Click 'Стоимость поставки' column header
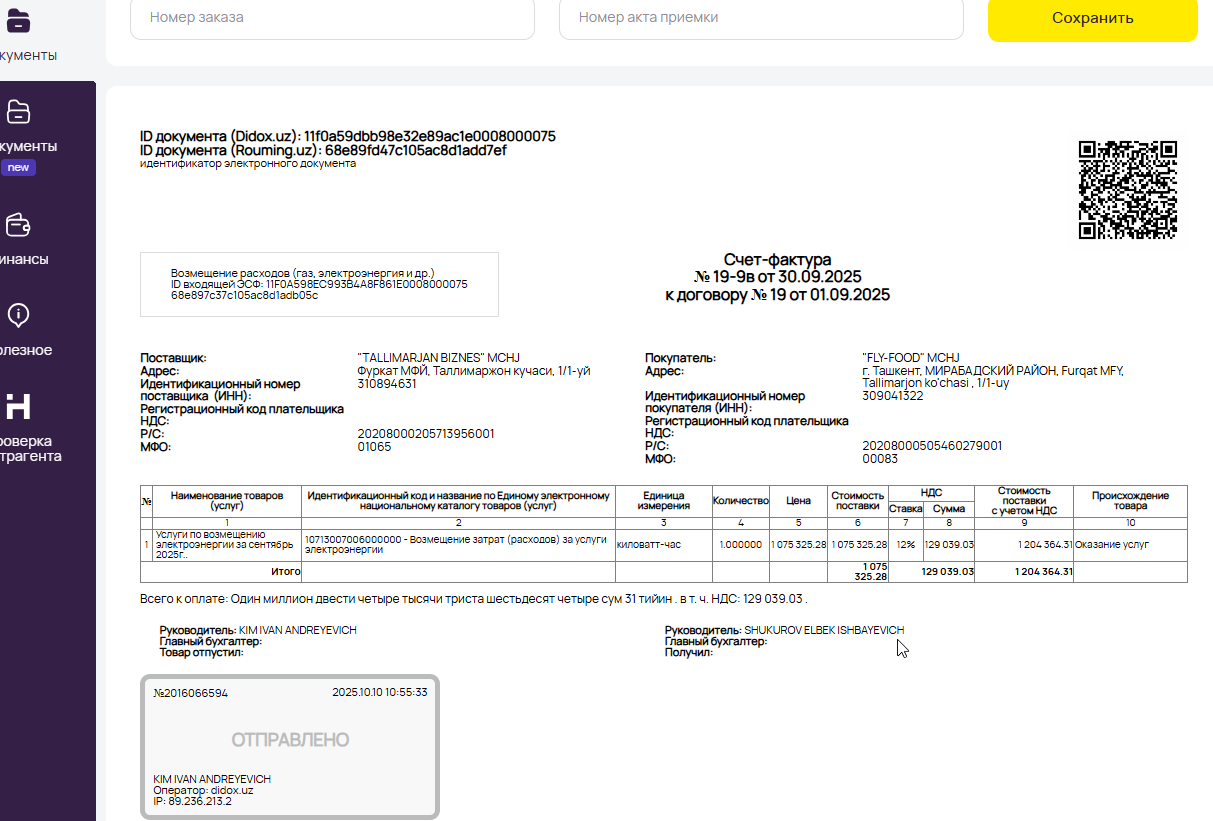The height and width of the screenshot is (821, 1213). 858,501
